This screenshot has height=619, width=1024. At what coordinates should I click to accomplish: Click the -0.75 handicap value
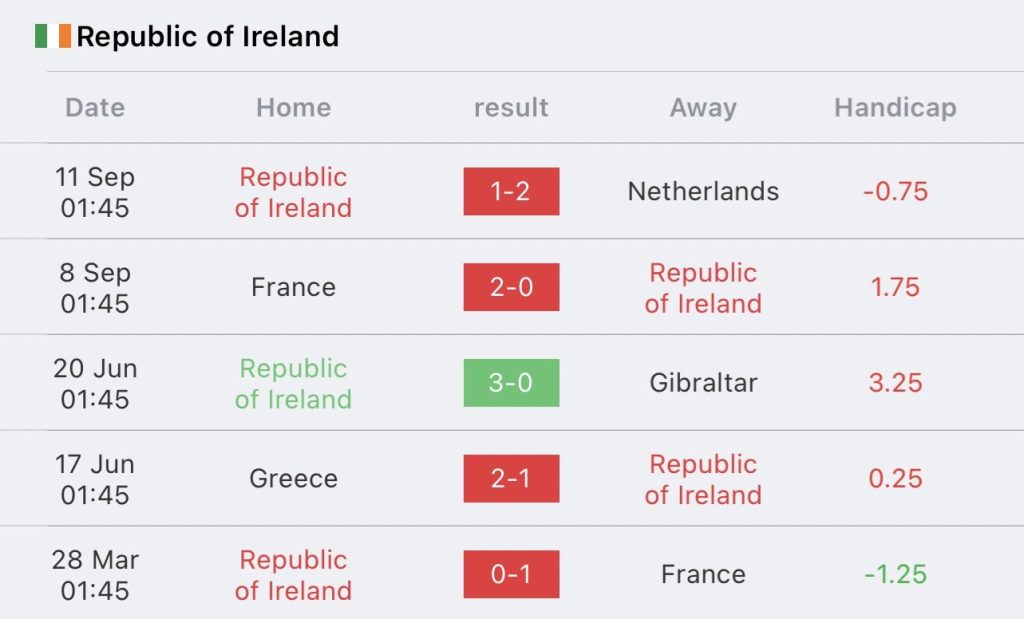point(895,191)
